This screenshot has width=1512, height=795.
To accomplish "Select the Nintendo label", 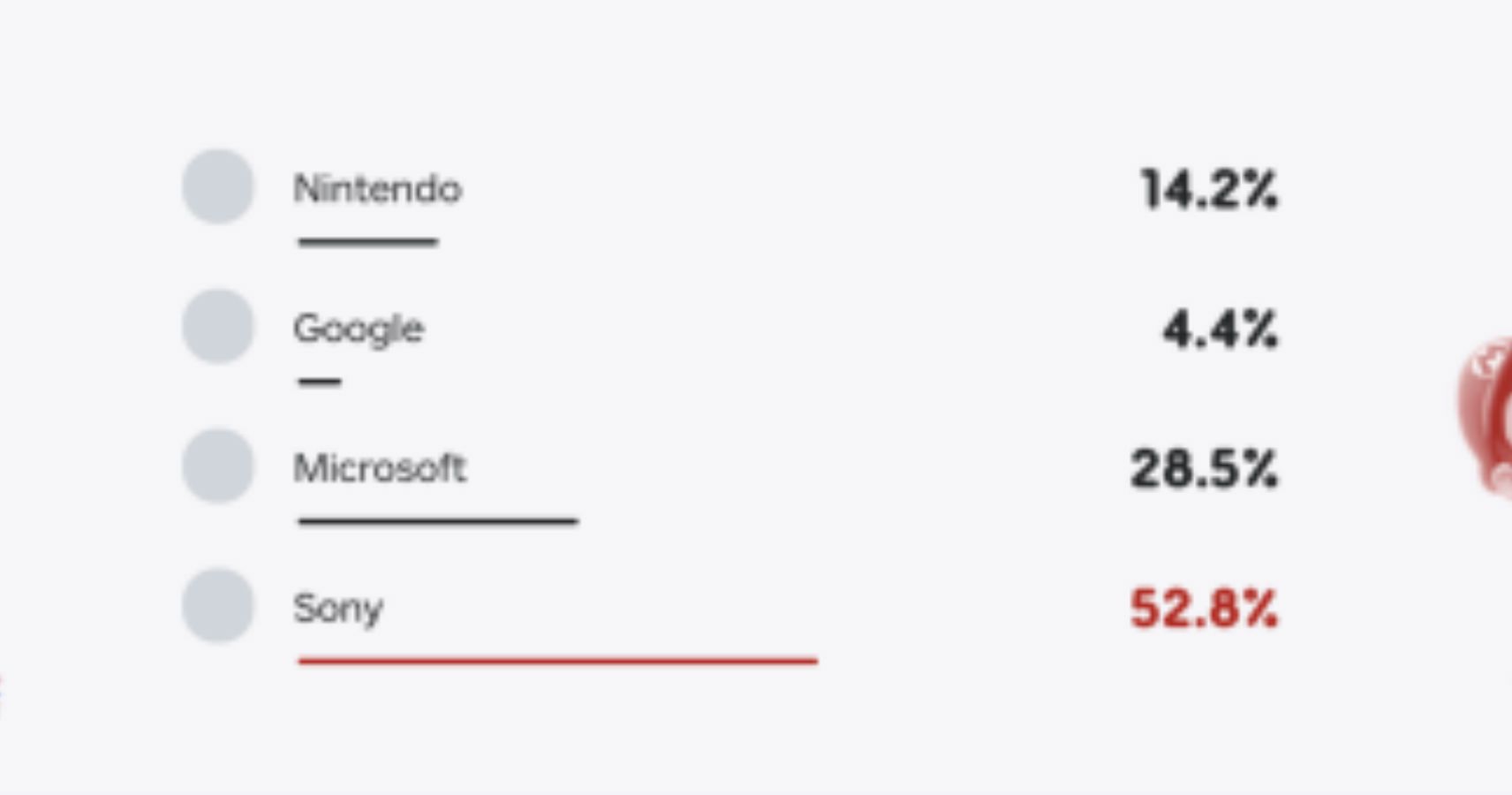I will (x=377, y=189).
